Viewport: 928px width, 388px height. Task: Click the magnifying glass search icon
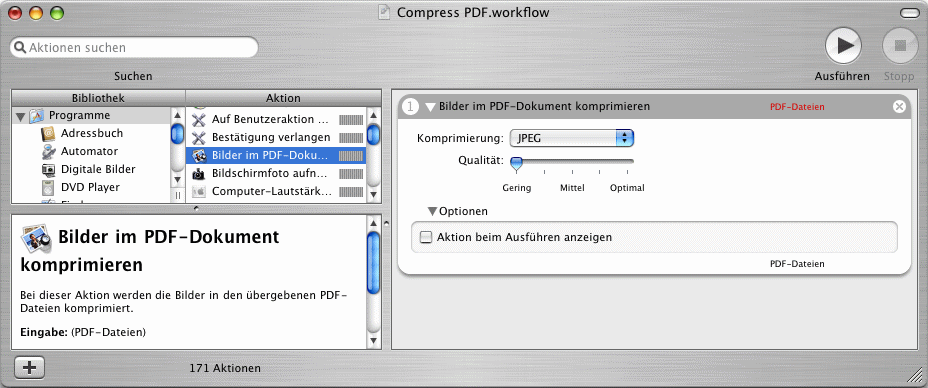click(20, 47)
